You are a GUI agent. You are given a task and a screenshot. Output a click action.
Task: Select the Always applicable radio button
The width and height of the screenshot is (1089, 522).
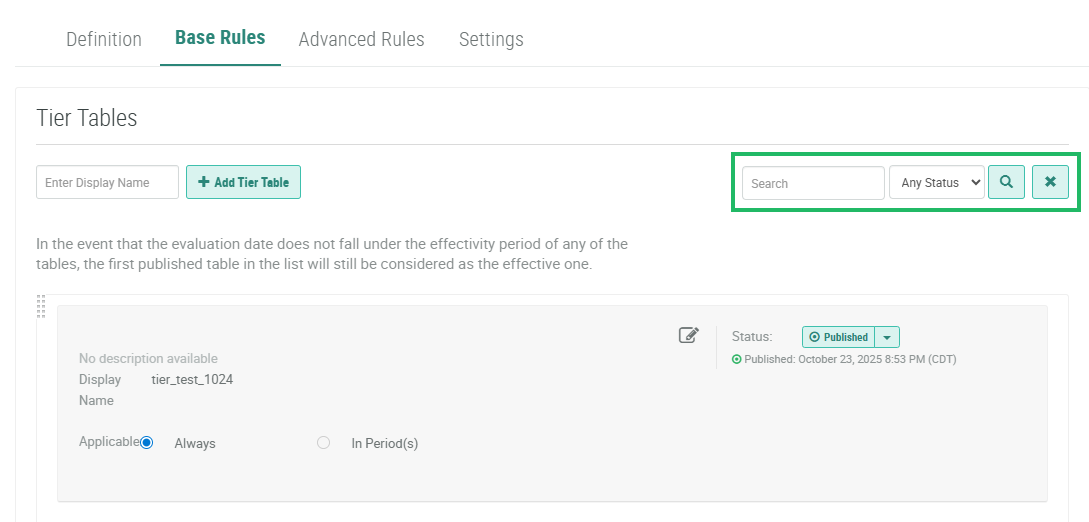[x=147, y=442]
